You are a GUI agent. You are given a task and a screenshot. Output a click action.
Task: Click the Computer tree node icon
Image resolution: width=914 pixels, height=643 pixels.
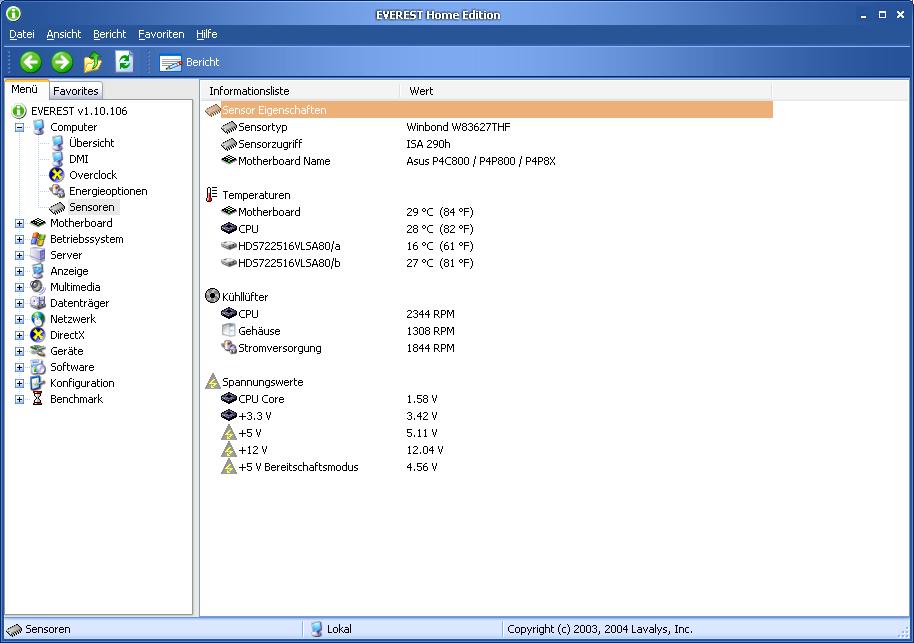[x=38, y=127]
